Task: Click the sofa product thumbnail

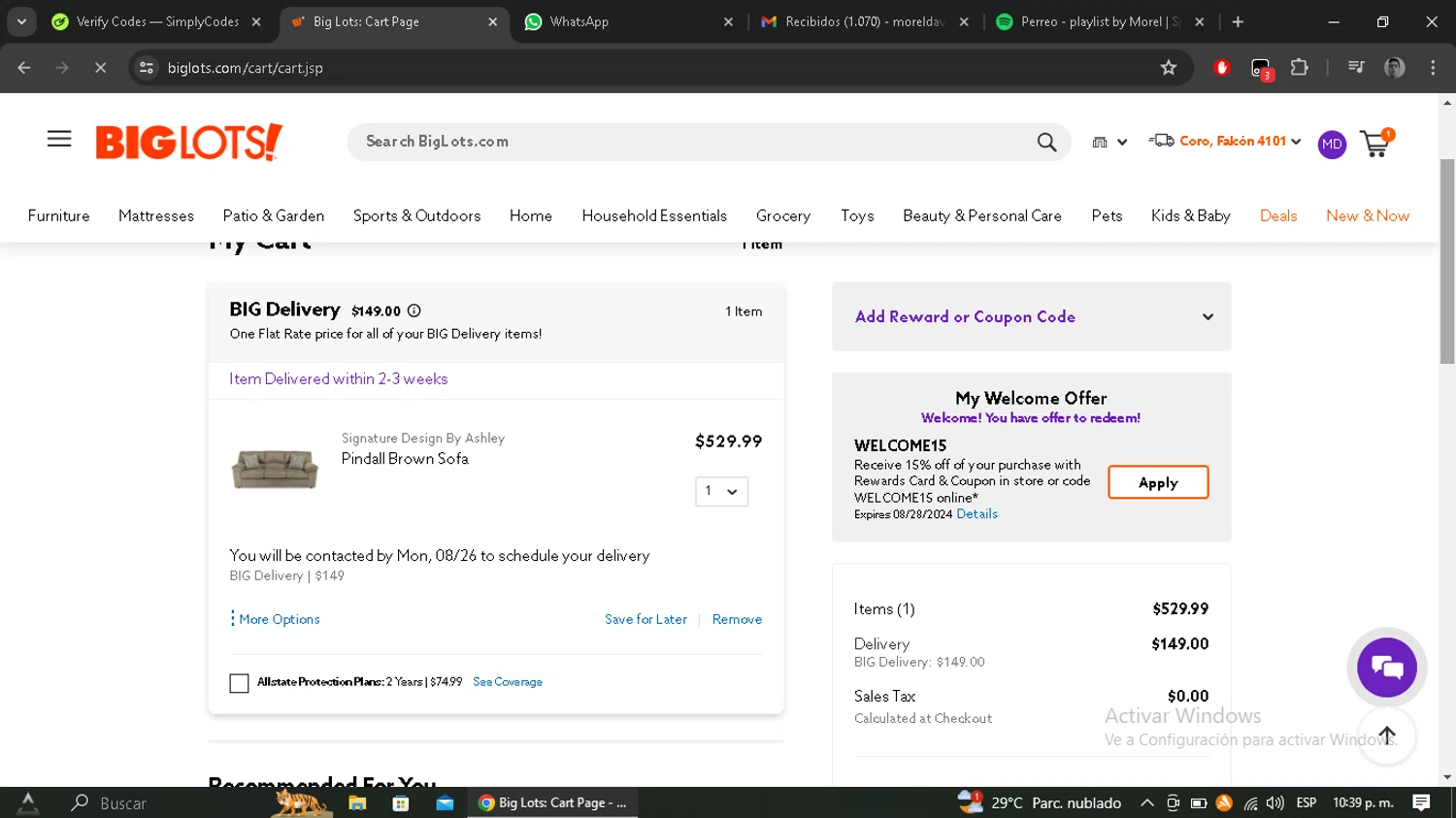Action: pos(275,469)
